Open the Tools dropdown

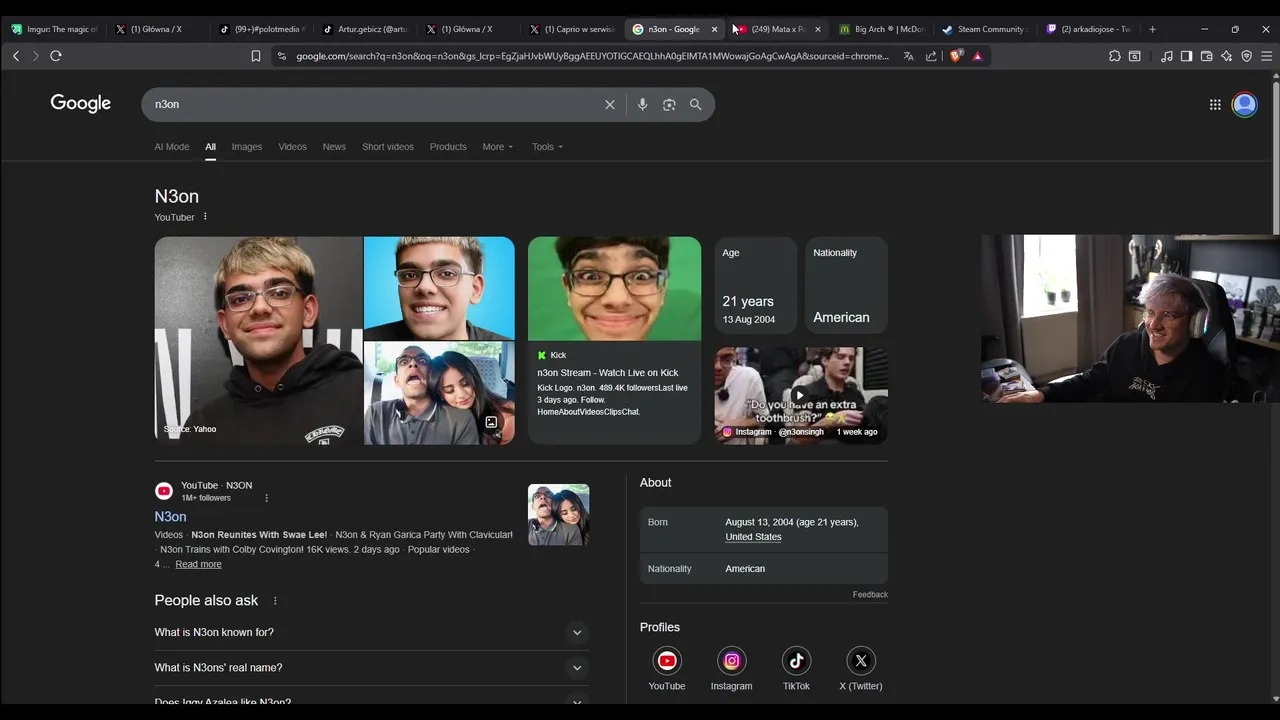coord(547,147)
